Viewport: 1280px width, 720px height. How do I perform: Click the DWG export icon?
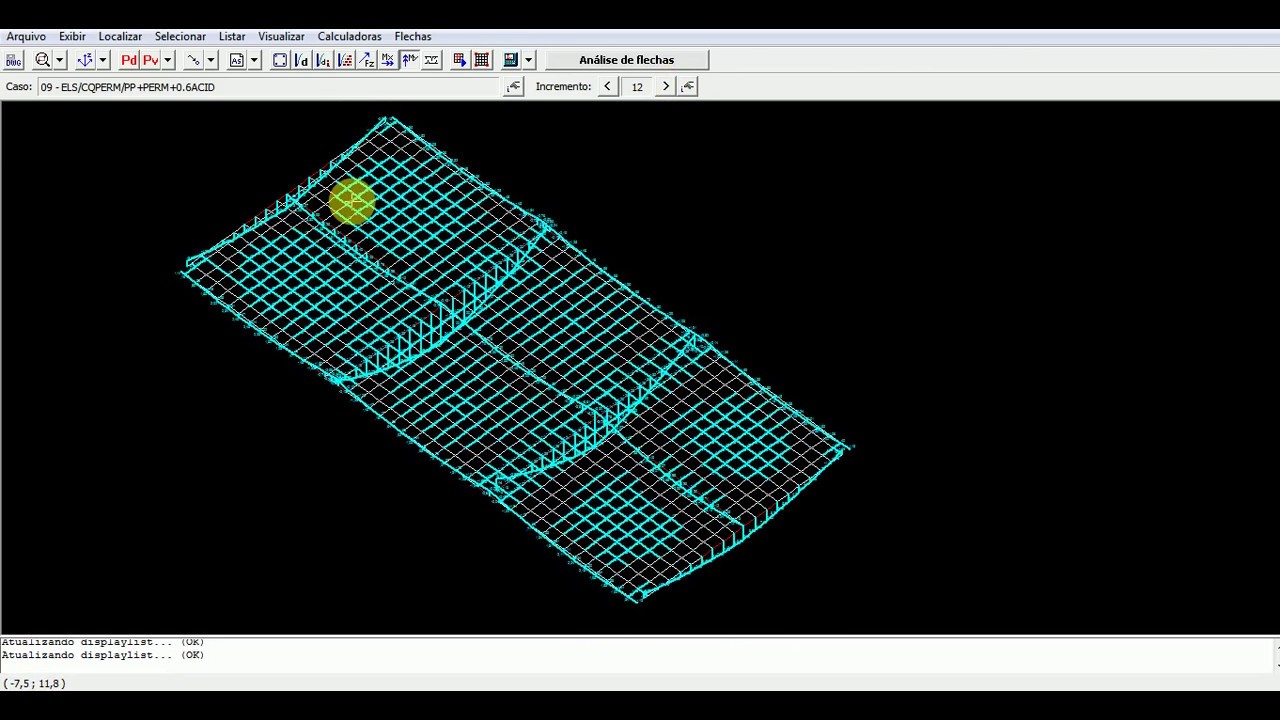(x=13, y=60)
